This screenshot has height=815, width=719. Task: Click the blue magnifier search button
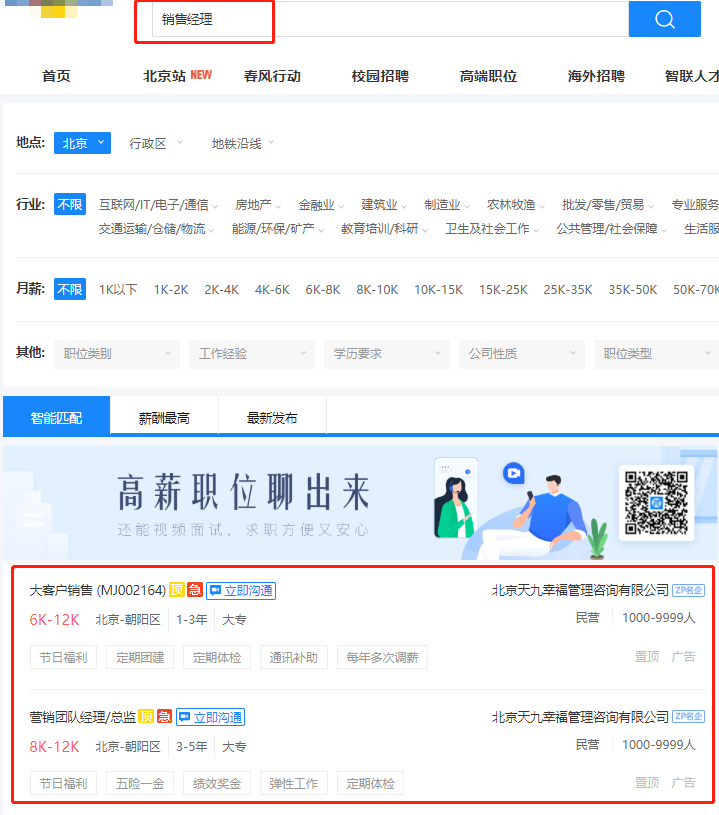click(x=664, y=19)
